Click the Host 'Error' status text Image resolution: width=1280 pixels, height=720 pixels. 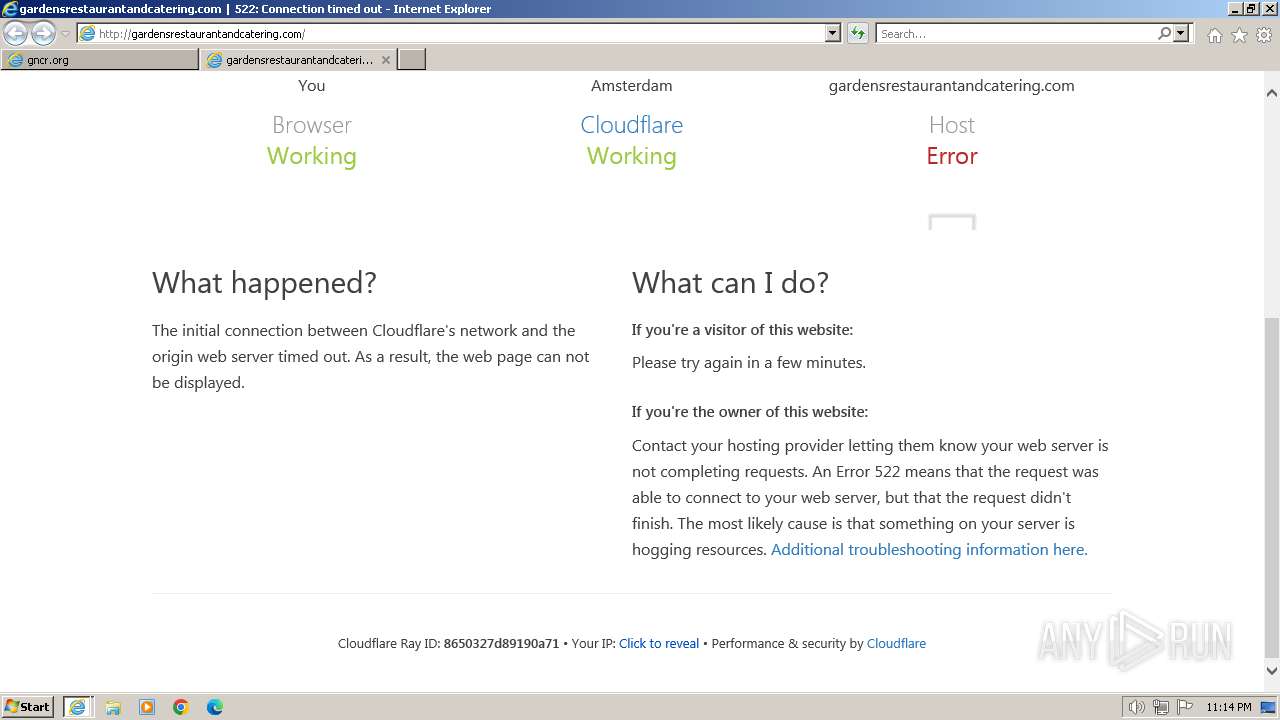pyautogui.click(x=952, y=156)
